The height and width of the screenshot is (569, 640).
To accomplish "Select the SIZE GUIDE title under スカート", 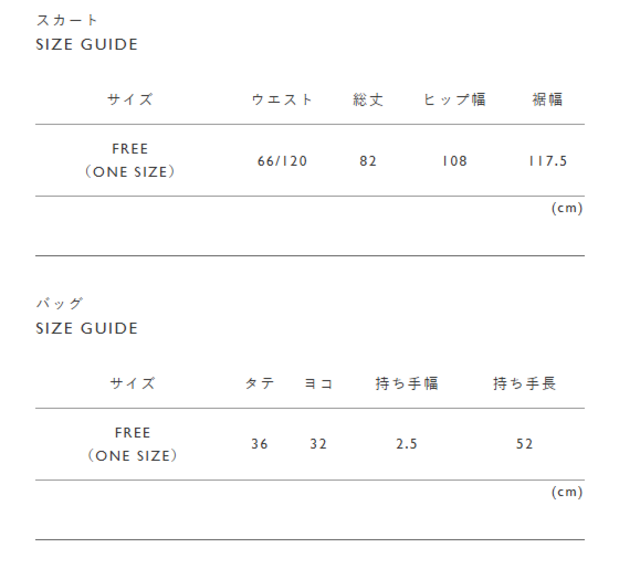I will click(x=87, y=45).
